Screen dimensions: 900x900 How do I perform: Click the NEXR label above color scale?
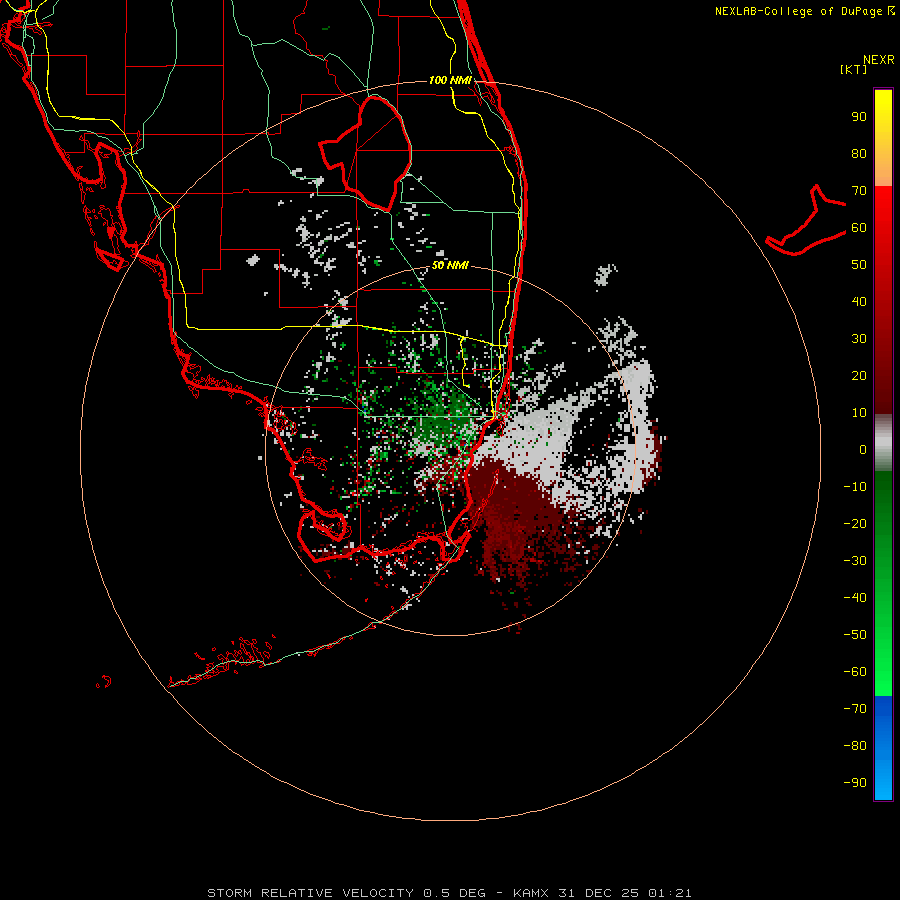(x=878, y=60)
